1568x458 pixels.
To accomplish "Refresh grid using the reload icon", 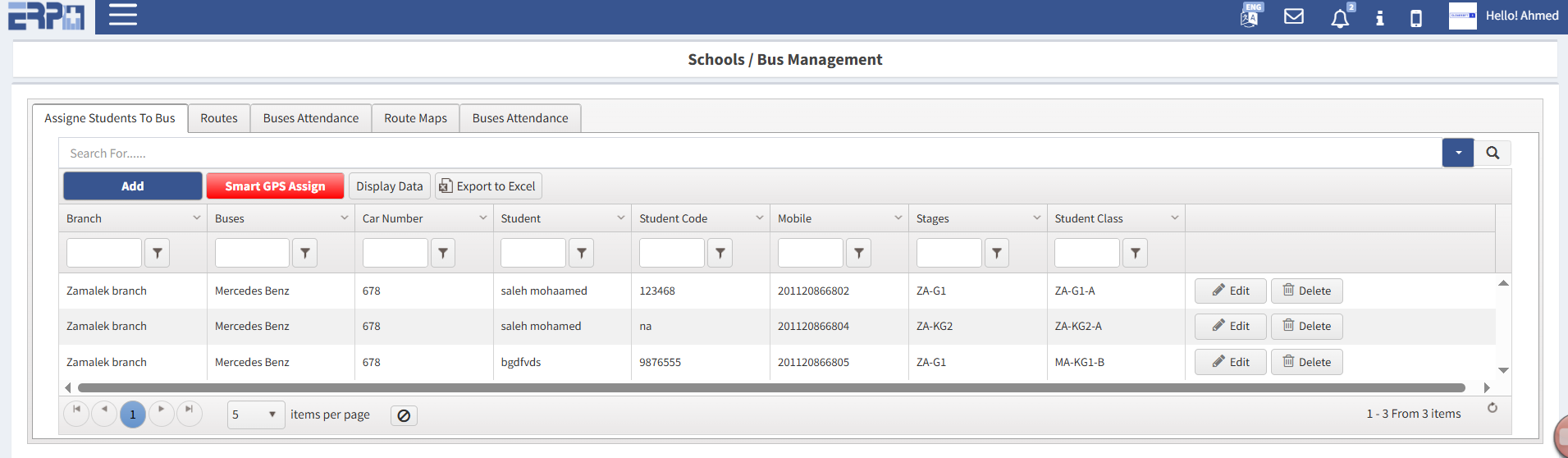I will tap(1493, 408).
